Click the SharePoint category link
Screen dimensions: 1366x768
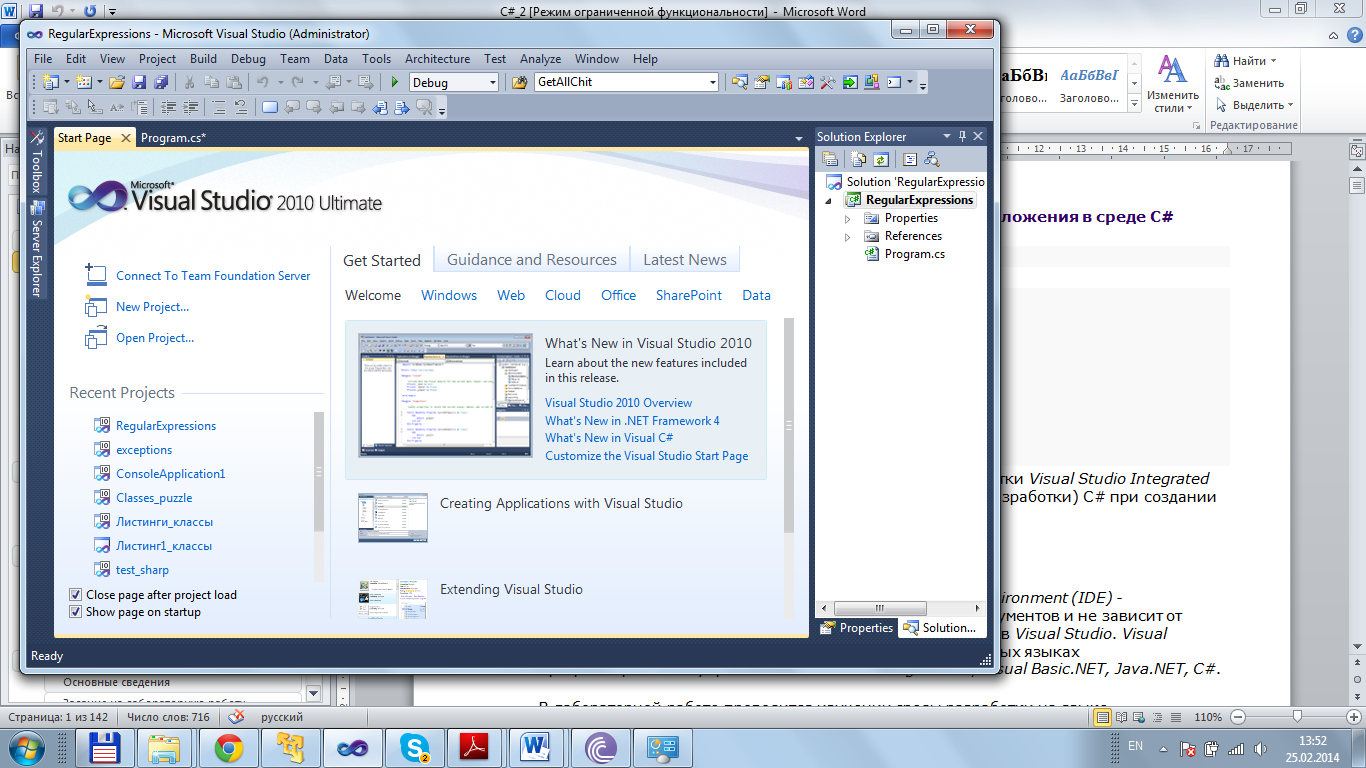(x=688, y=295)
